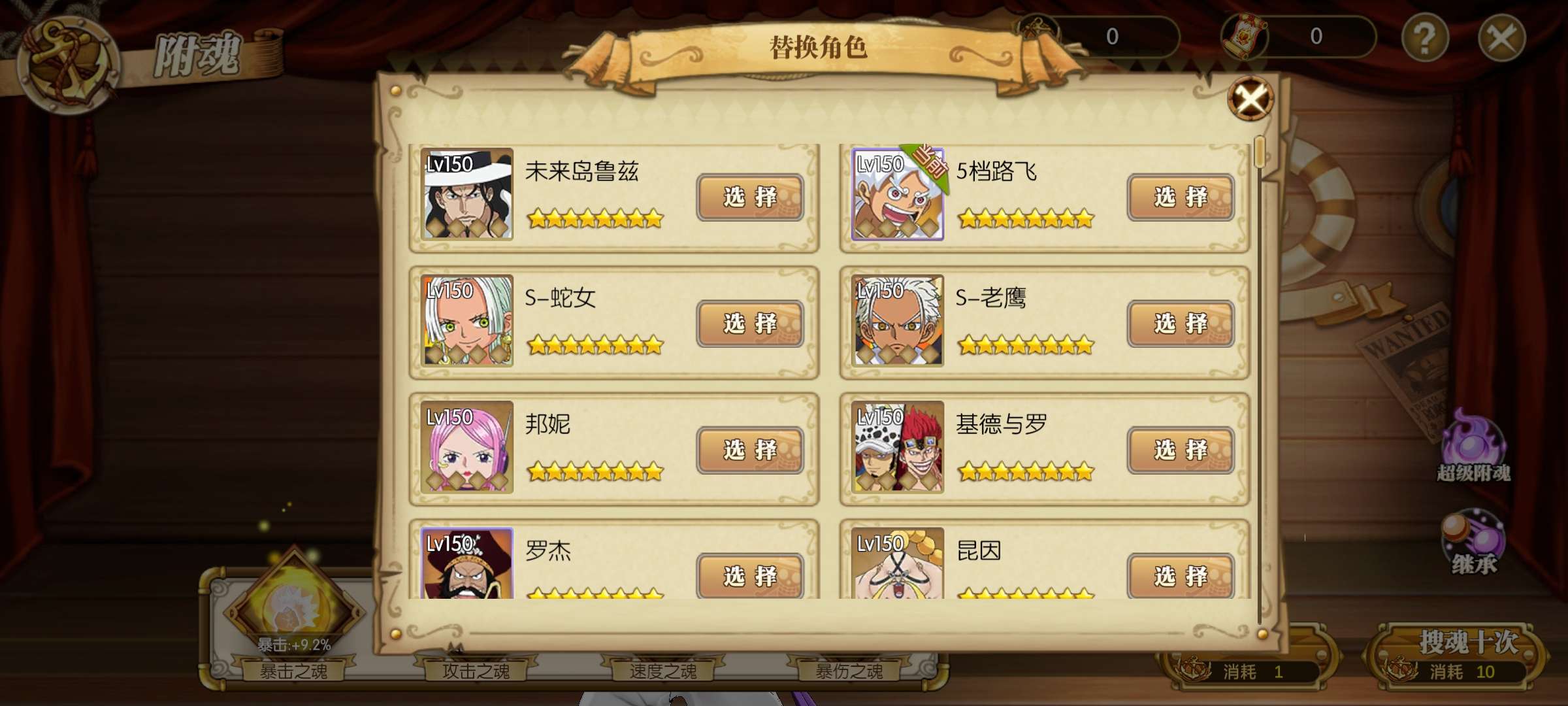Tap the S-蛇女 character portrait
1568x706 pixels.
click(466, 320)
